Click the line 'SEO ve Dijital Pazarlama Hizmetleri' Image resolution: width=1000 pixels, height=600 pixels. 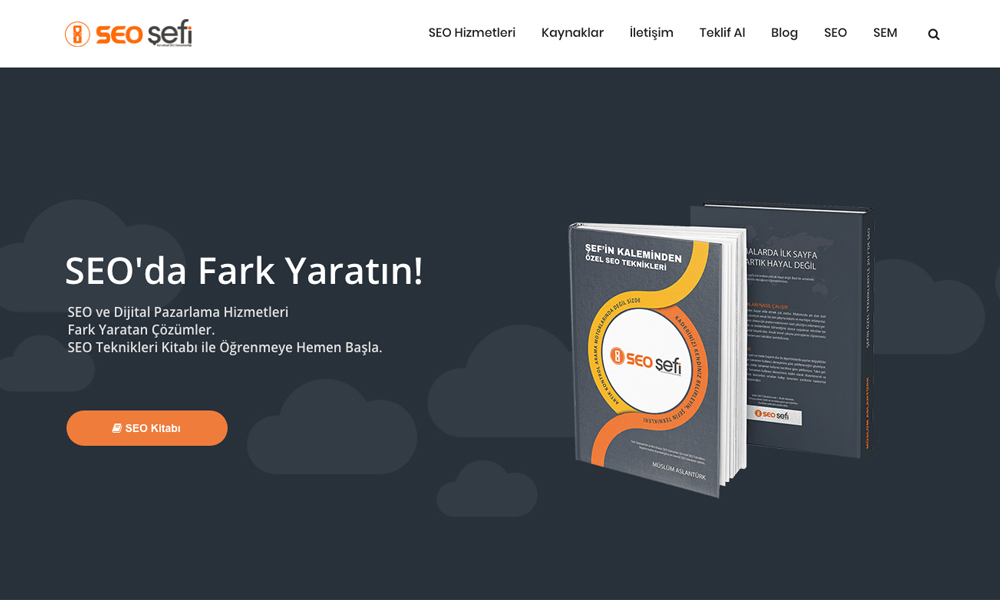[178, 312]
